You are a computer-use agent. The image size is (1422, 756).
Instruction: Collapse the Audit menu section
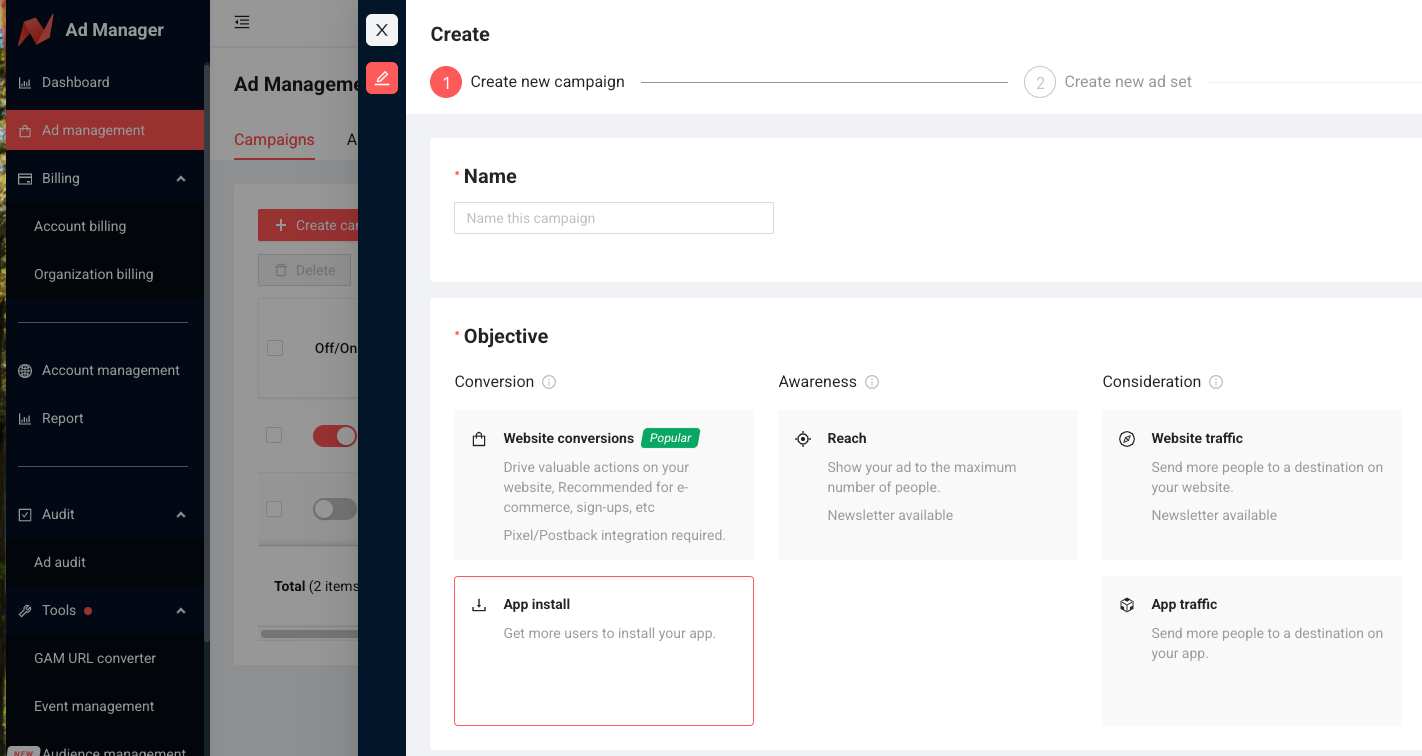coord(181,515)
